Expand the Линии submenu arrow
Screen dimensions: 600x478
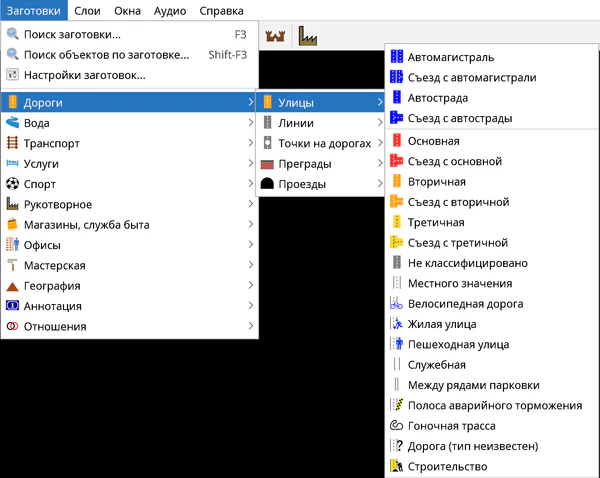(x=380, y=122)
